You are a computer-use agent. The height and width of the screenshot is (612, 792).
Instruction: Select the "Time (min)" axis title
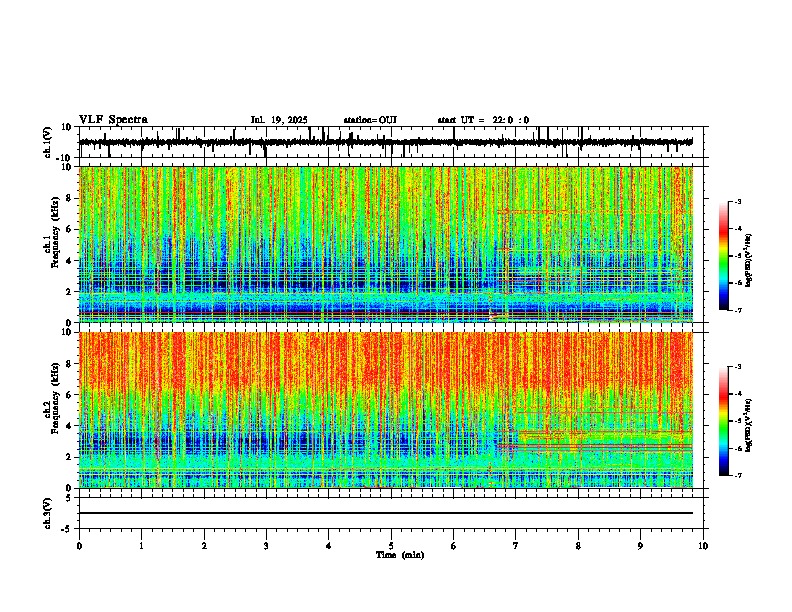400,555
